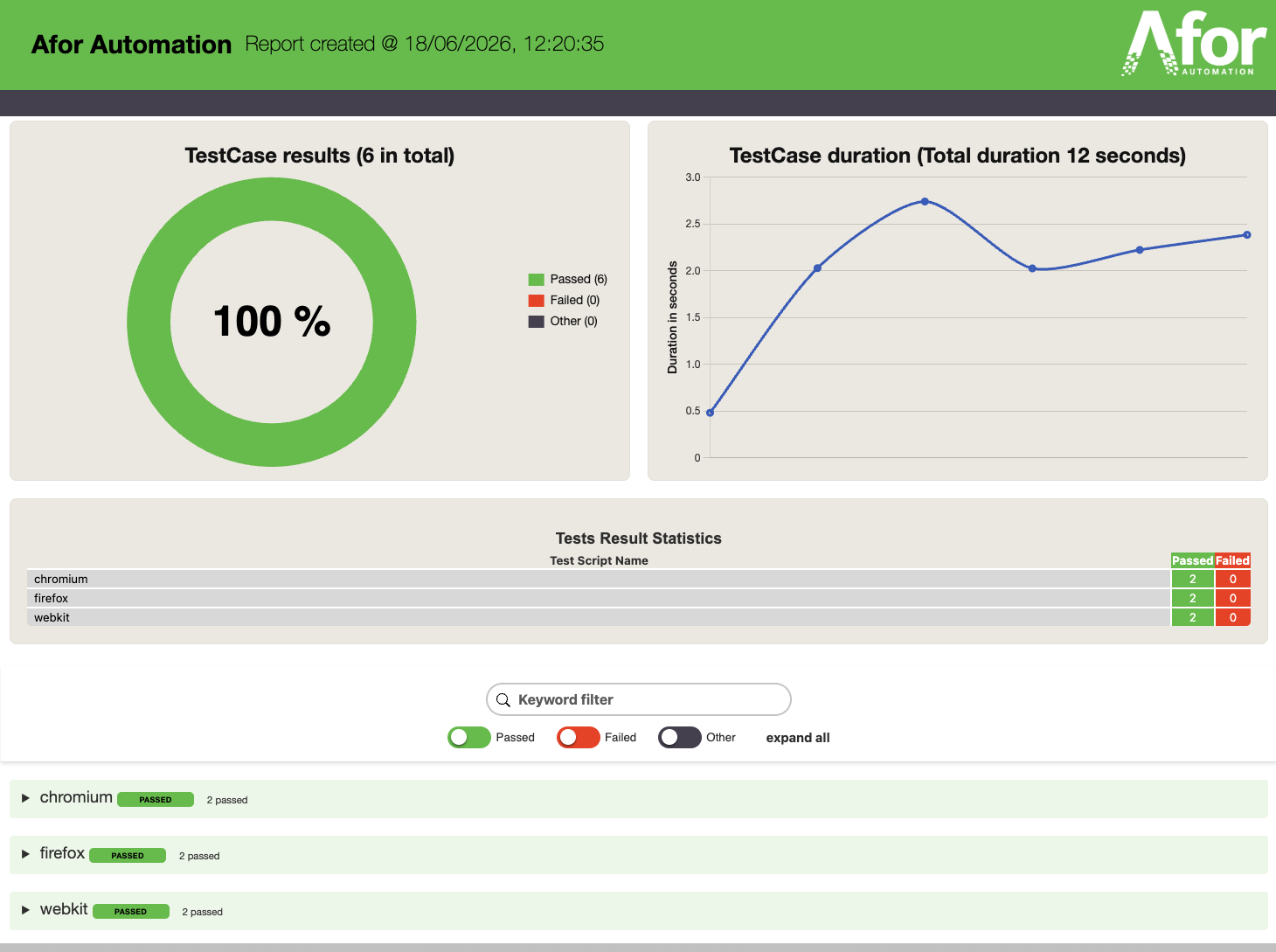This screenshot has height=952, width=1276.
Task: Click the Afor Automation logo
Action: [1195, 44]
